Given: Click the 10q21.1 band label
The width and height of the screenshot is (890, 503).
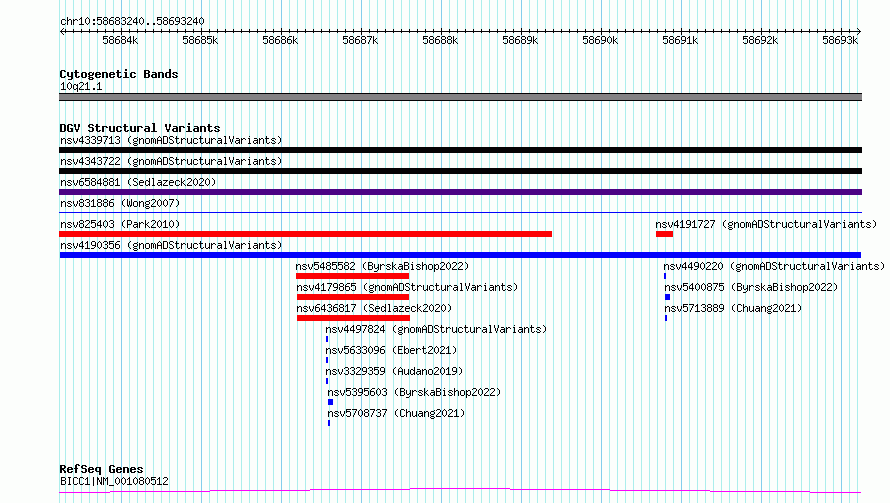Looking at the screenshot, I should [81, 86].
